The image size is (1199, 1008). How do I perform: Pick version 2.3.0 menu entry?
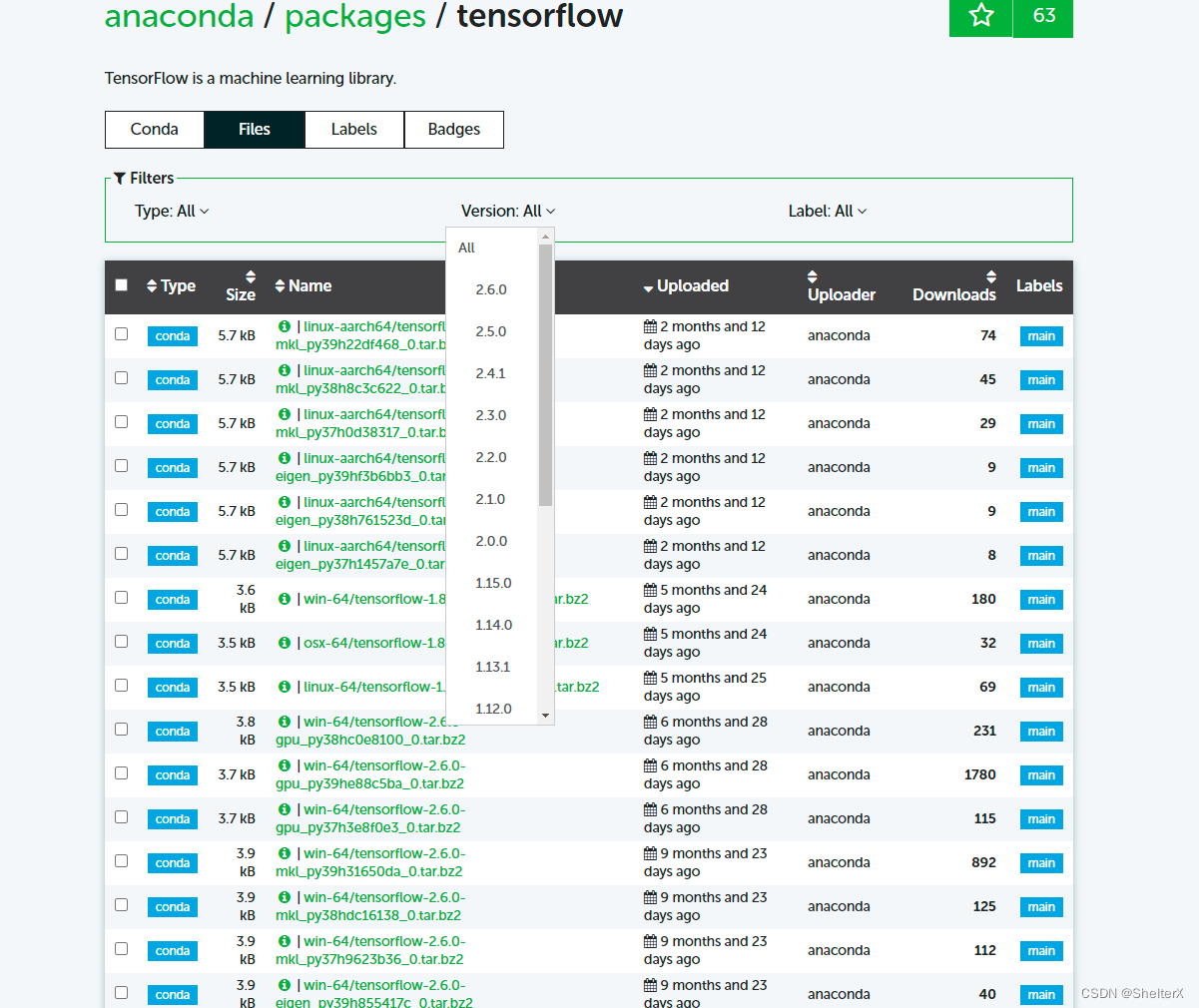tap(491, 415)
